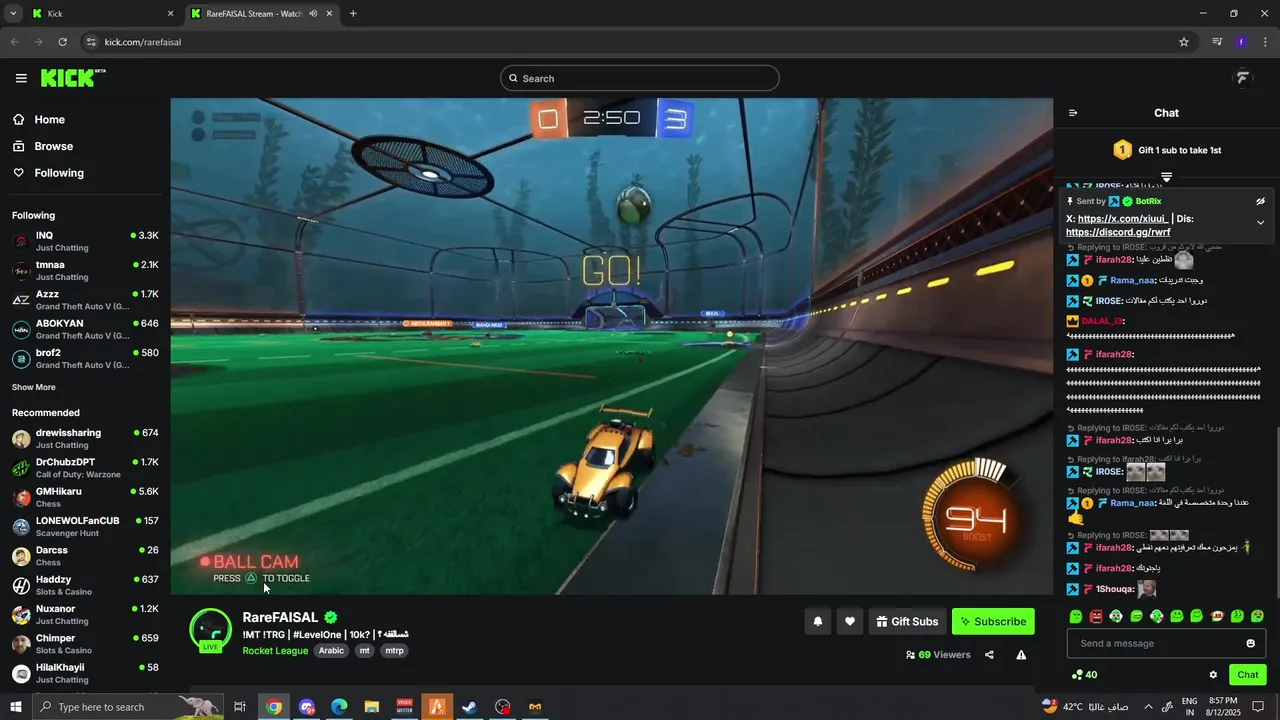
Task: Open the discord.gg/rwrf link
Action: pos(1118,232)
